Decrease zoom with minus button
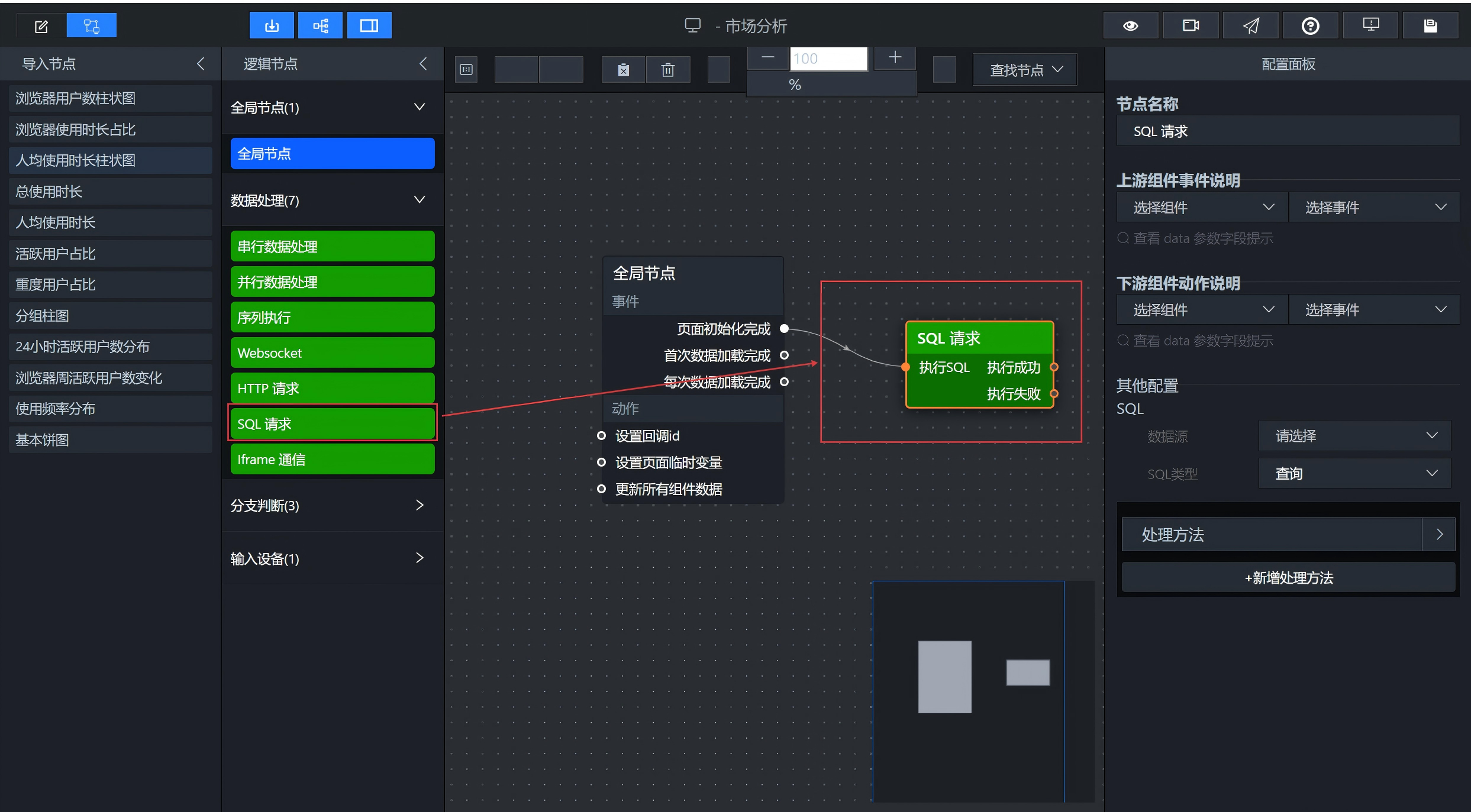1471x812 pixels. point(768,58)
